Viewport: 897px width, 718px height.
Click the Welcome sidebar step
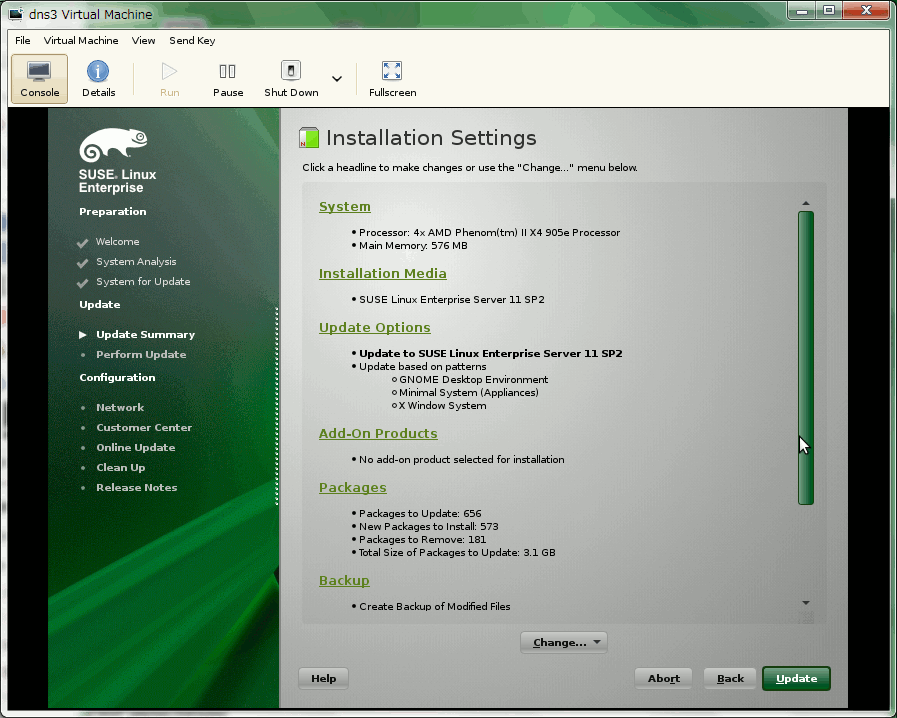coord(117,241)
